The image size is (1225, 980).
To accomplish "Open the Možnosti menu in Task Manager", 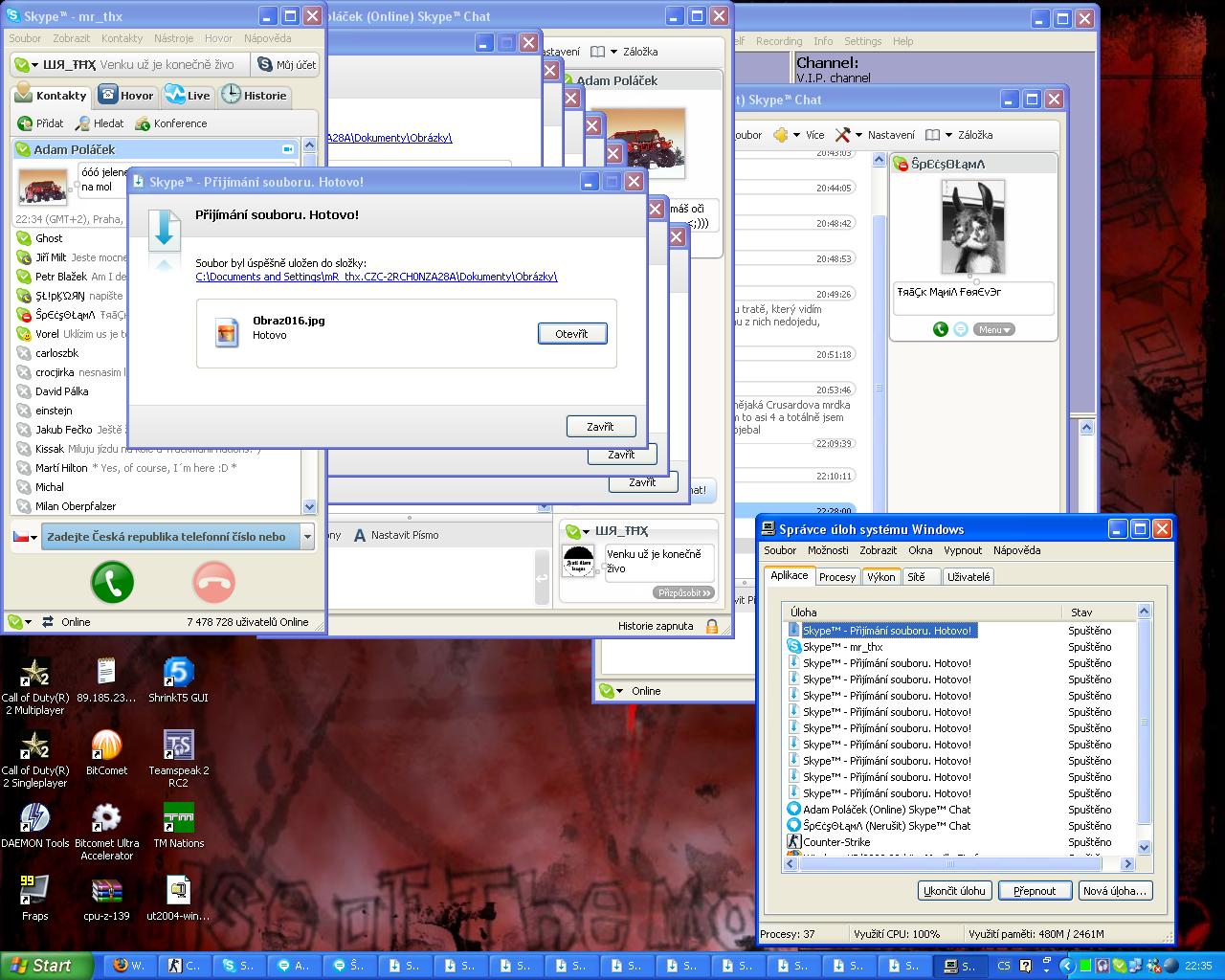I will point(828,550).
